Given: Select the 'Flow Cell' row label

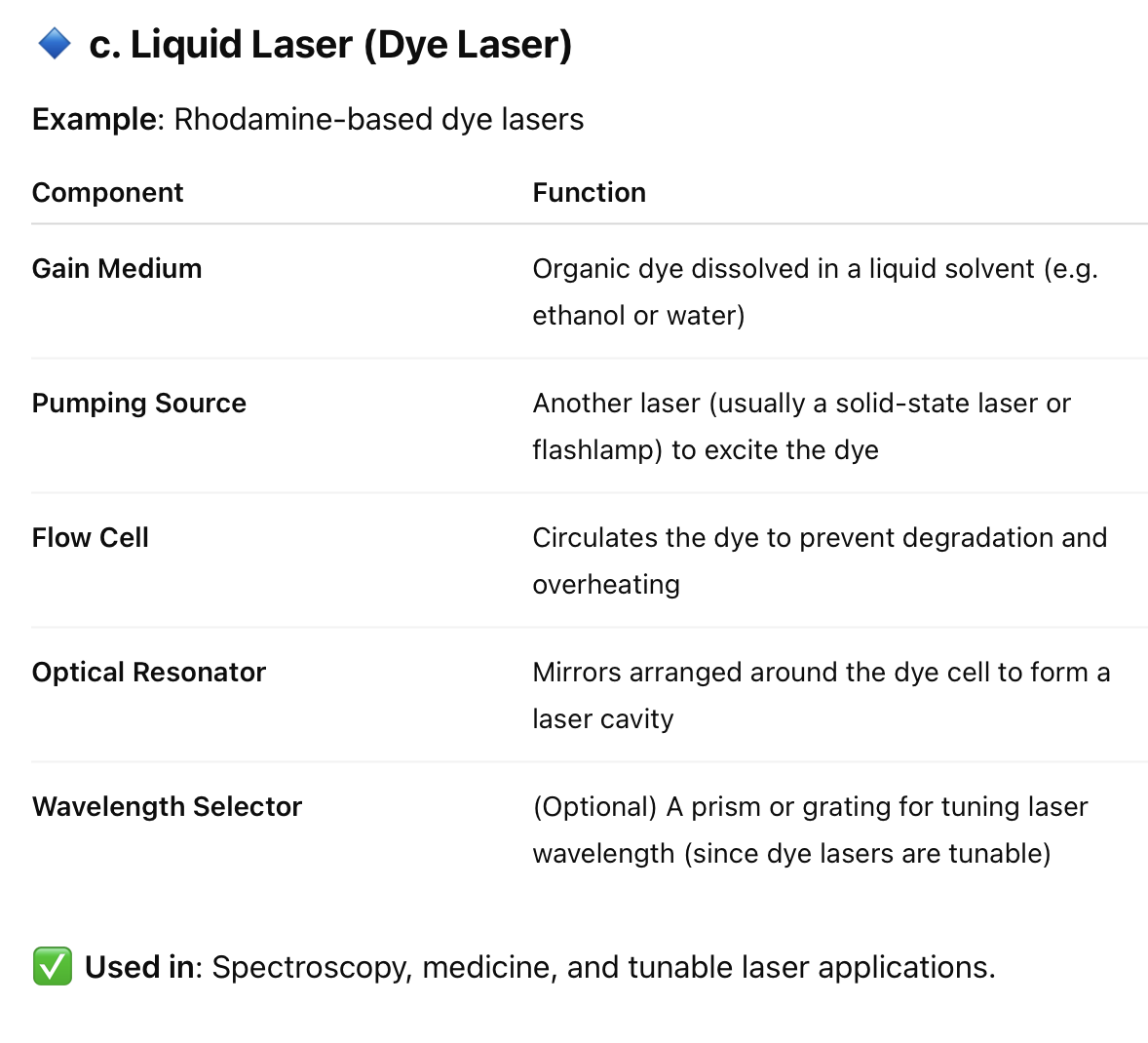Looking at the screenshot, I should point(91,538).
